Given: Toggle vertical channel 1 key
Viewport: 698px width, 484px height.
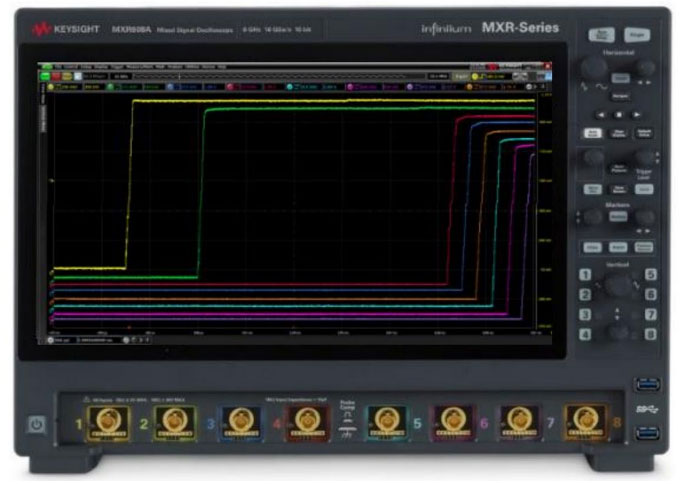Looking at the screenshot, I should coord(585,275).
